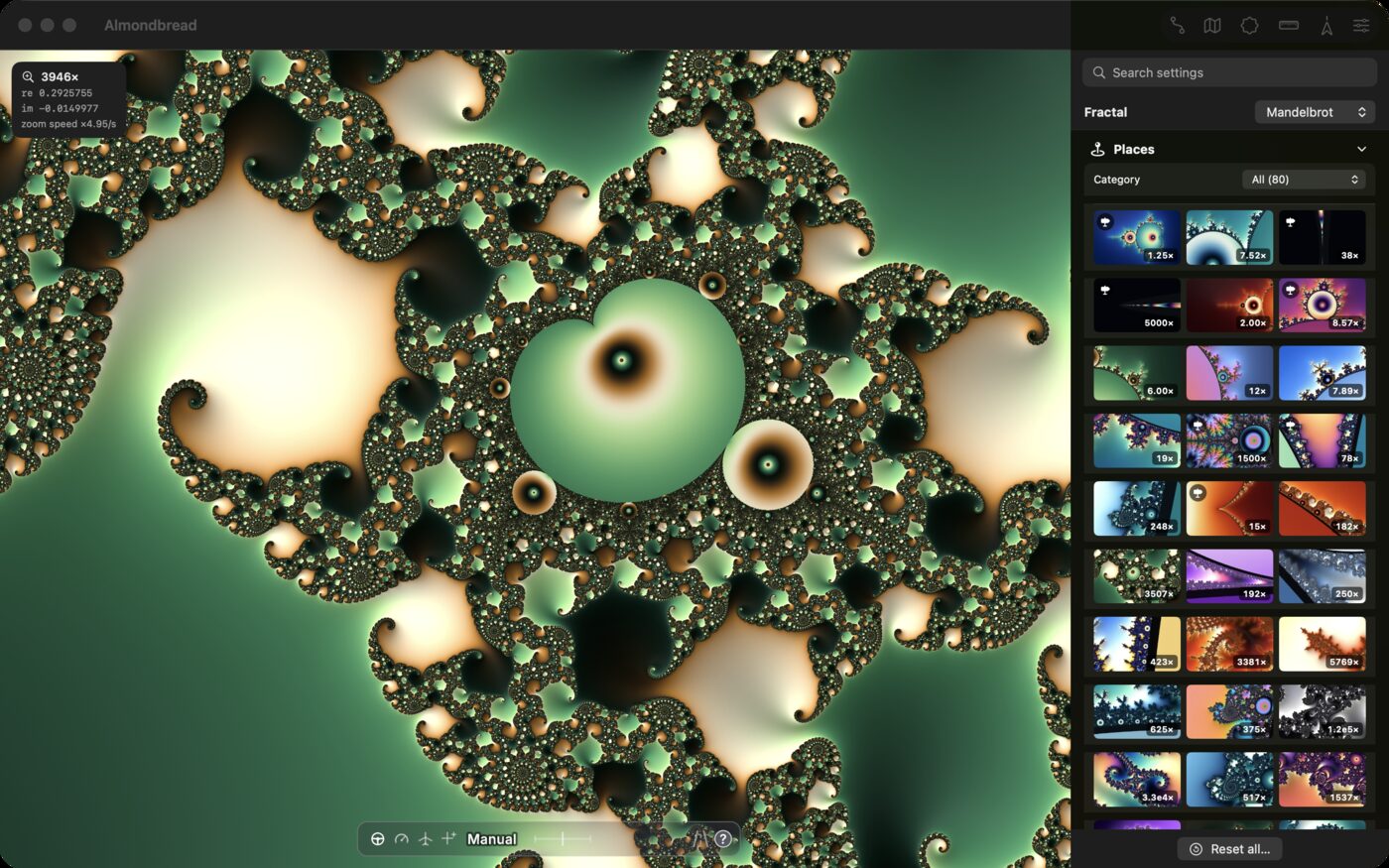Viewport: 1389px width, 868px height.
Task: Toggle the settings sliders icon in toolbar
Action: 1361,26
